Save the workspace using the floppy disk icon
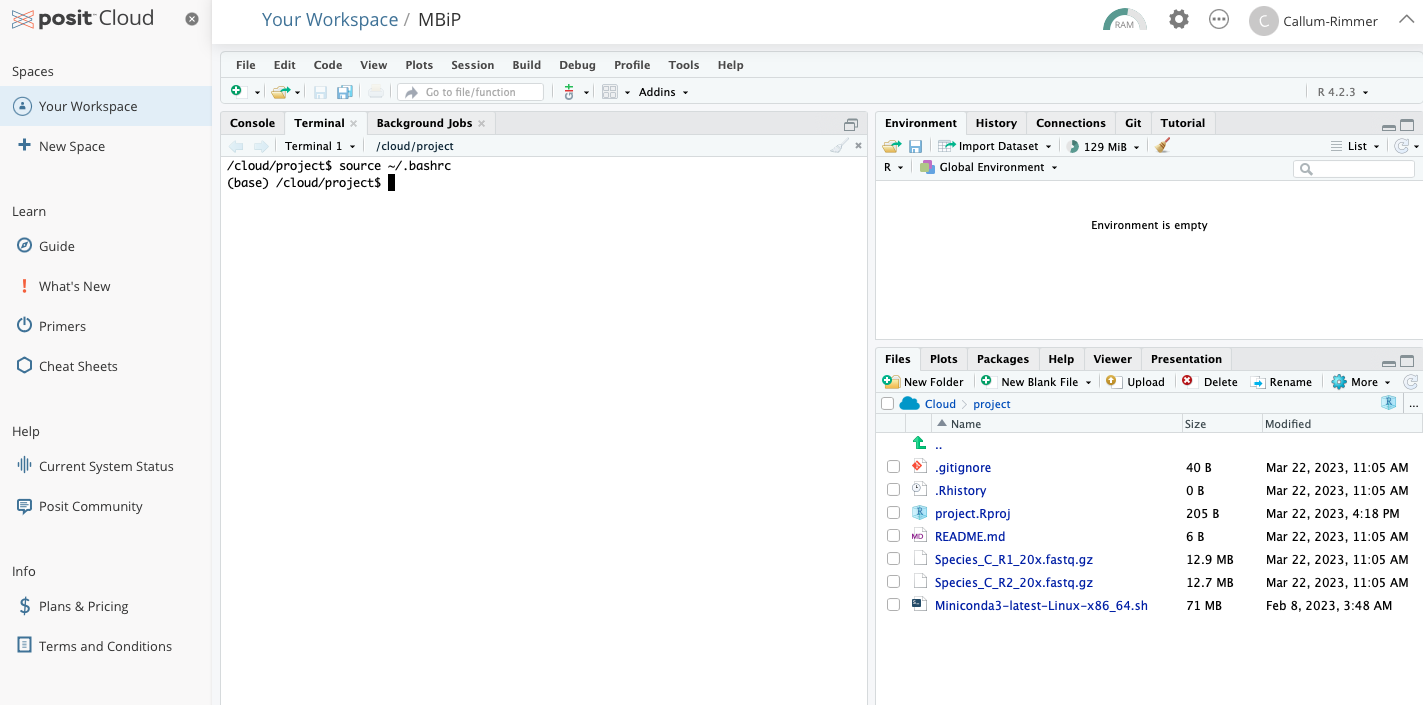 tap(915, 145)
